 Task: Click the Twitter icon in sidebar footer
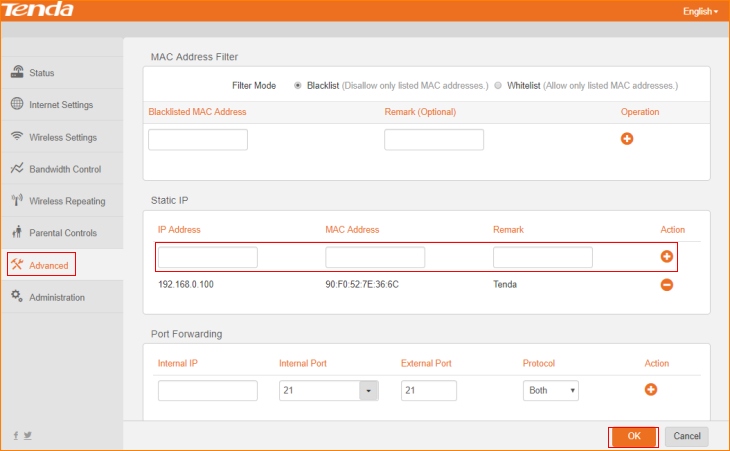(27, 435)
